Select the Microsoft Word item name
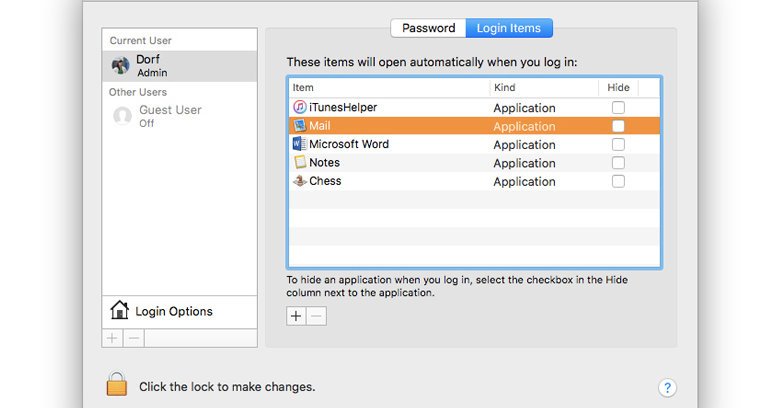780x408 pixels. tap(349, 144)
